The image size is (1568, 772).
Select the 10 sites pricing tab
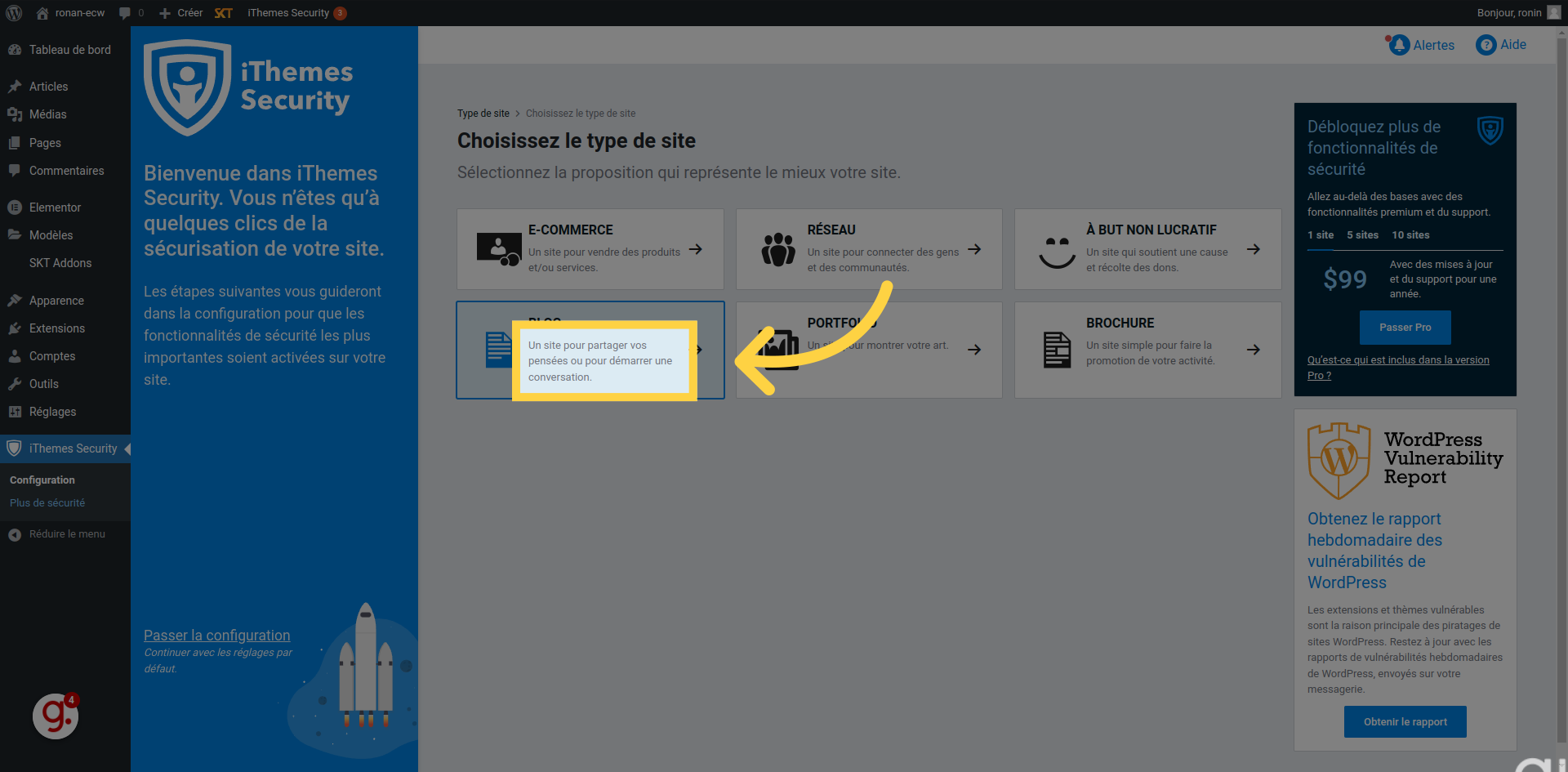(1411, 235)
